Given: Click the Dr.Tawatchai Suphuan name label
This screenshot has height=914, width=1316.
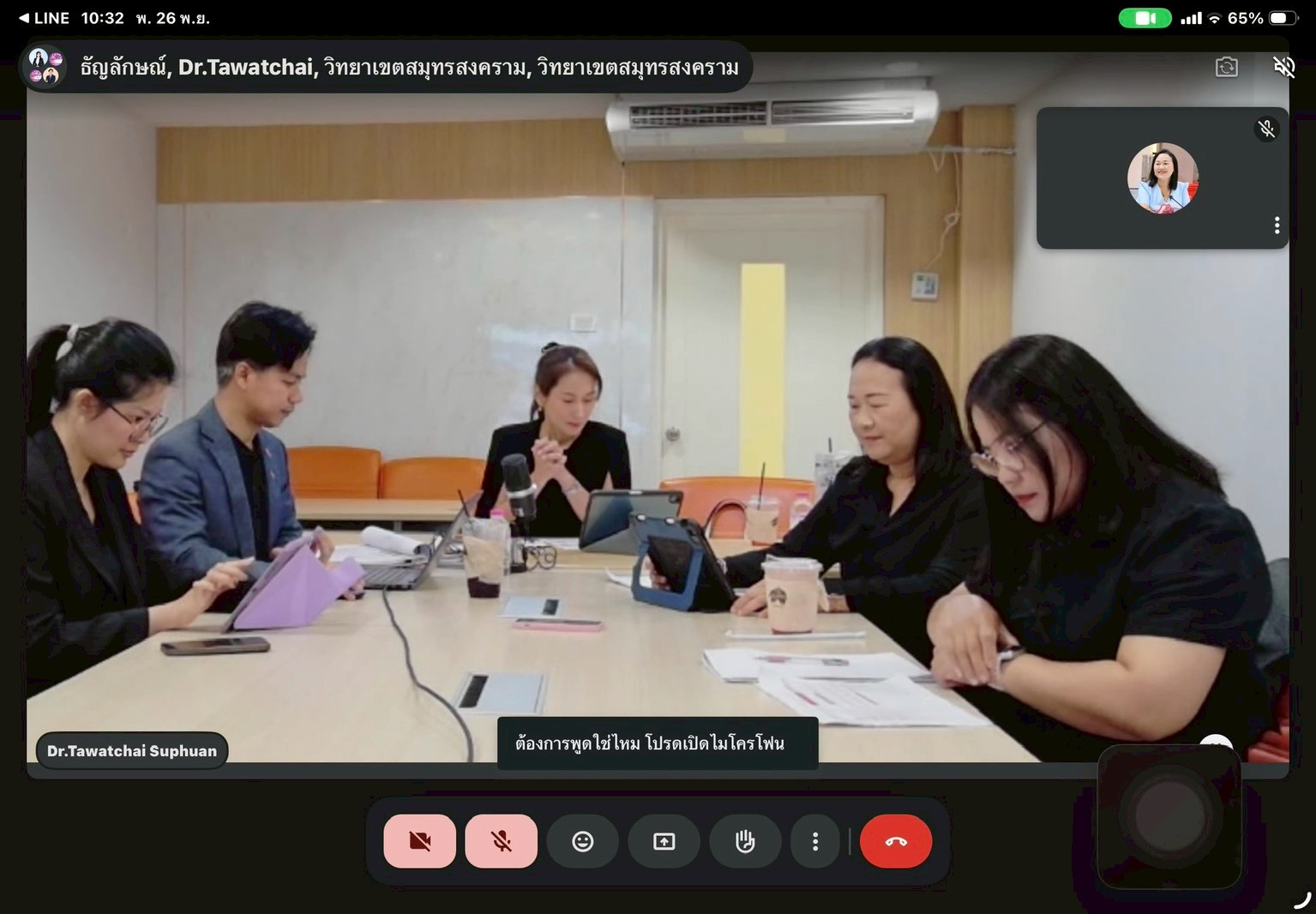Looking at the screenshot, I should [x=132, y=751].
